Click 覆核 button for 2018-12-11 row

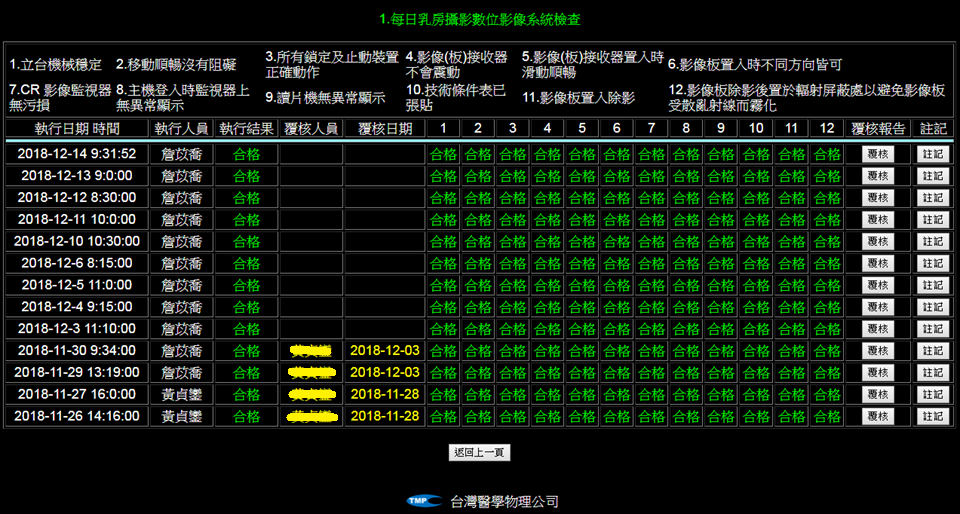point(877,219)
